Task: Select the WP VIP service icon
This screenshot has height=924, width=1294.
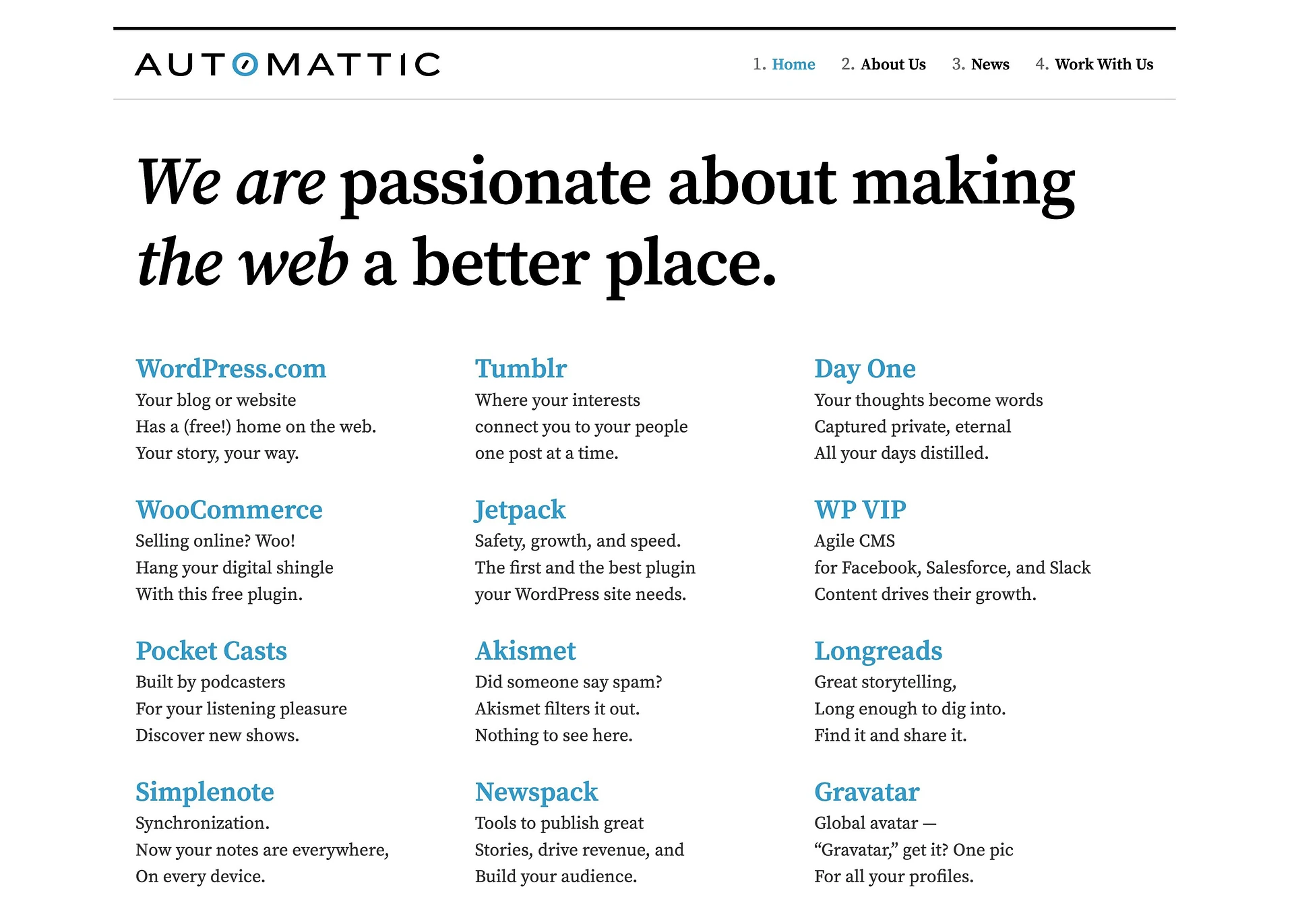Action: [x=854, y=510]
